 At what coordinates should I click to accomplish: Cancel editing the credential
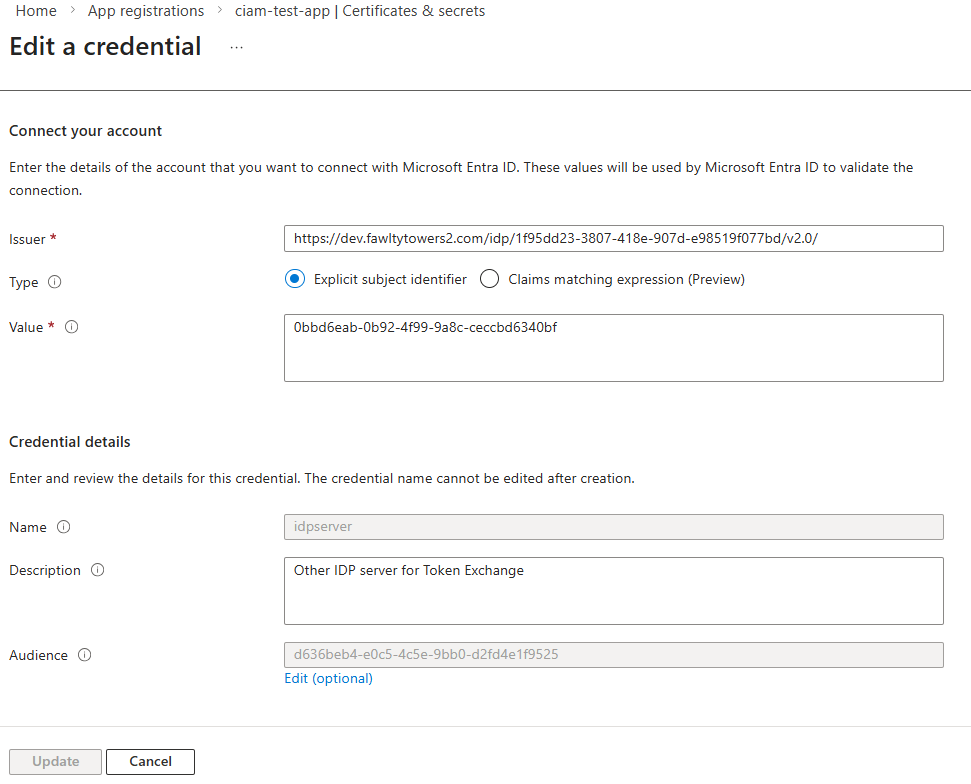click(150, 762)
